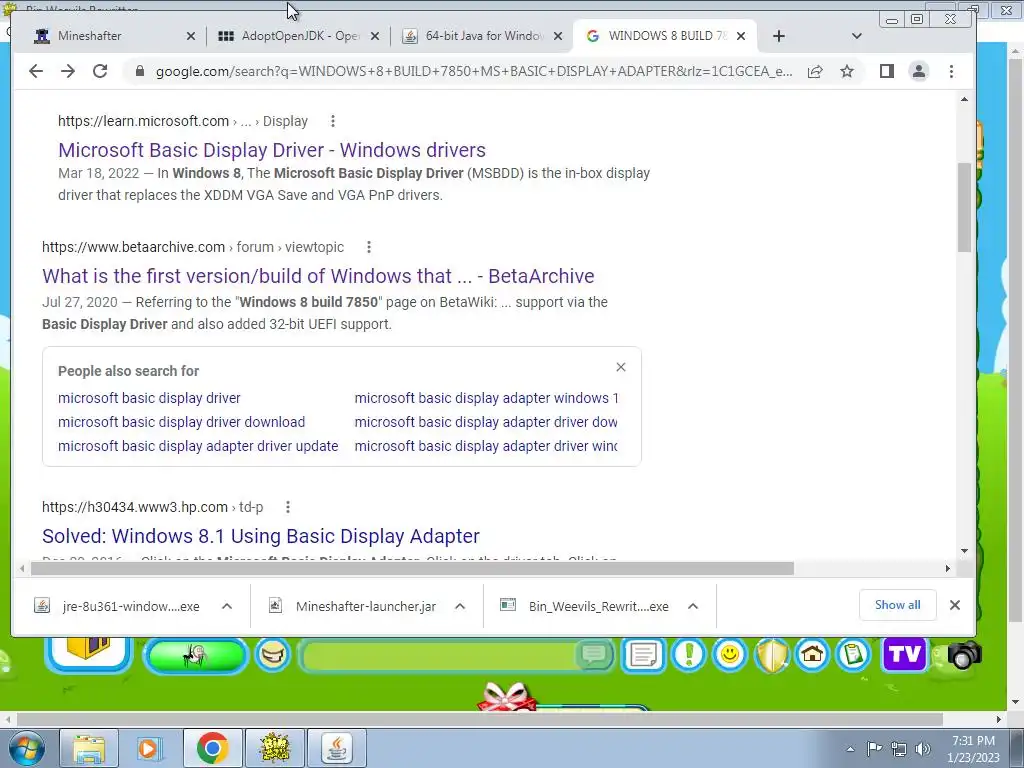Click clipboard icon in Bin Weevils toolbar

[x=854, y=654]
